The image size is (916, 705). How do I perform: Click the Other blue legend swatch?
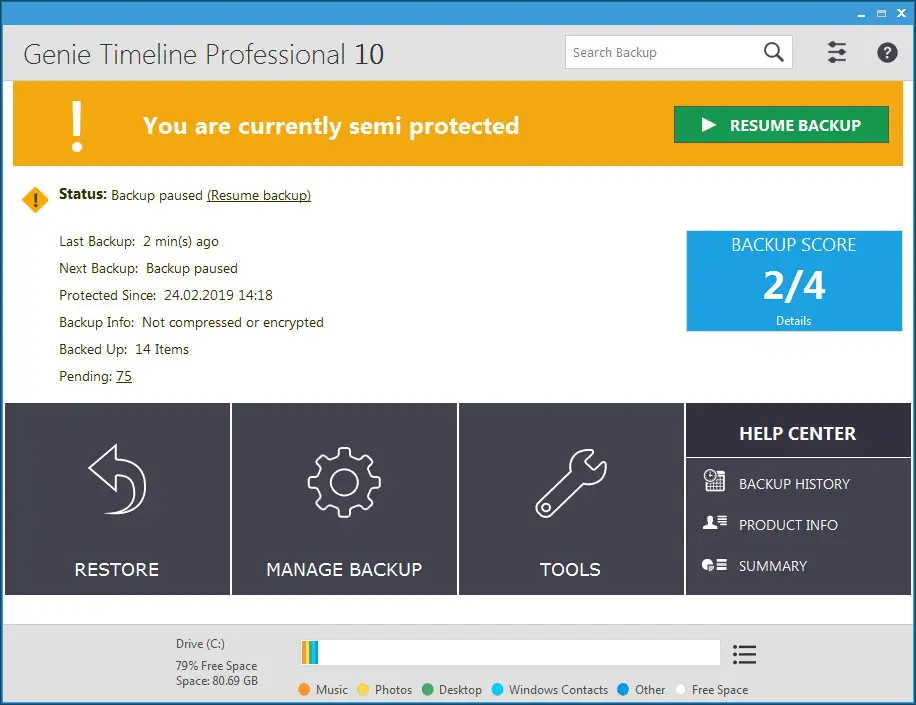point(623,689)
